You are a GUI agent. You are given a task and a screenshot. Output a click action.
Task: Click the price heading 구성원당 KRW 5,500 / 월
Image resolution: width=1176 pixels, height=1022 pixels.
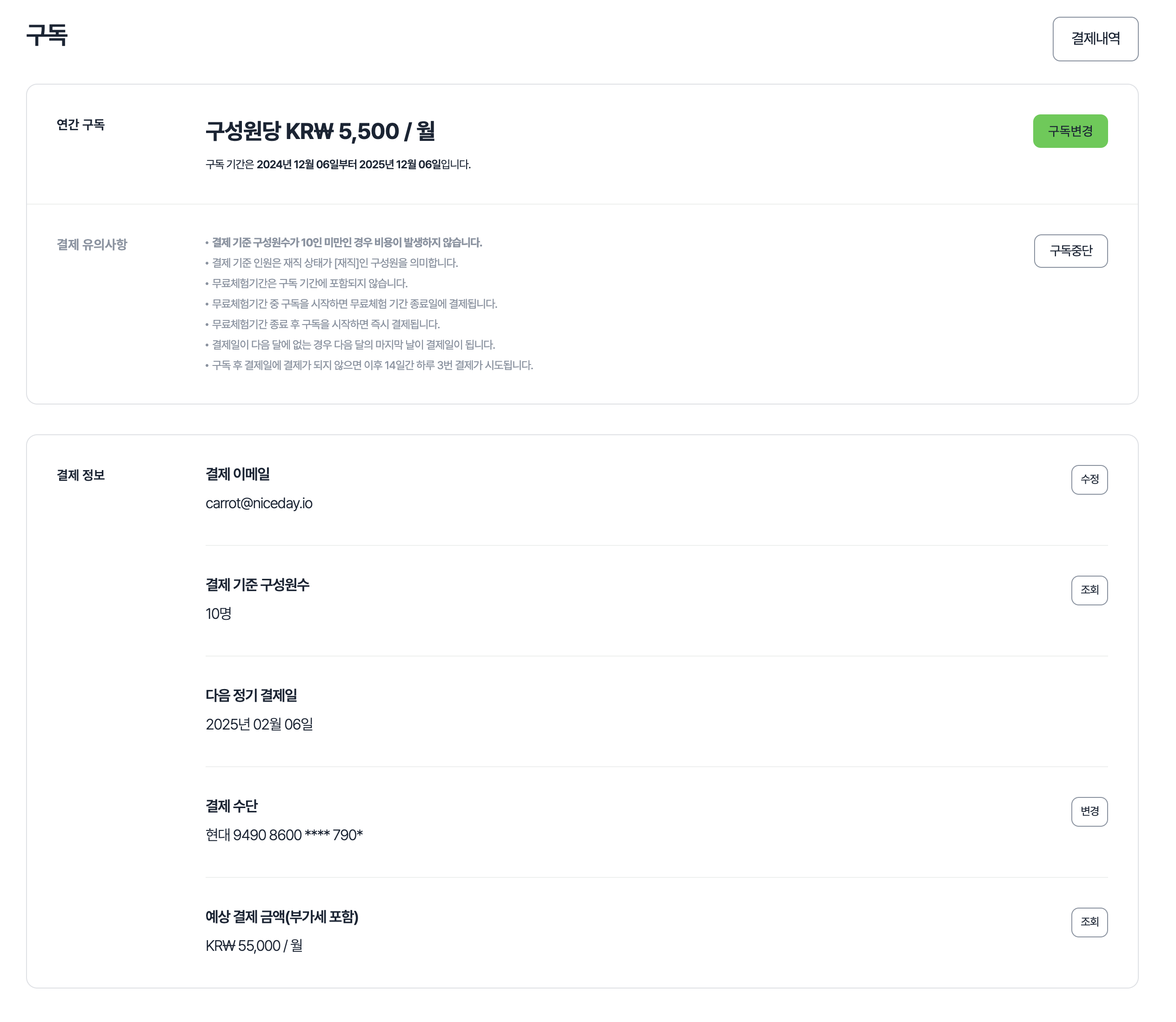320,131
